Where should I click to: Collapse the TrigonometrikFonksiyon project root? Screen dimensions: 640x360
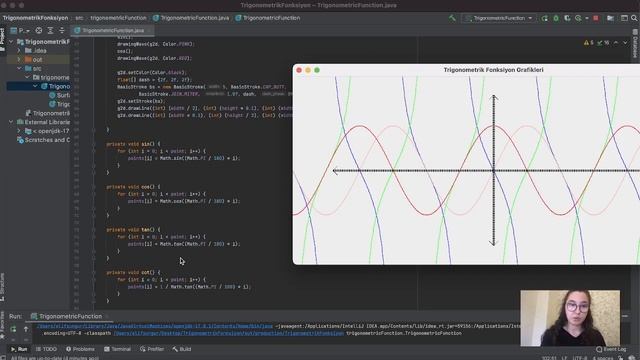[x=11, y=42]
